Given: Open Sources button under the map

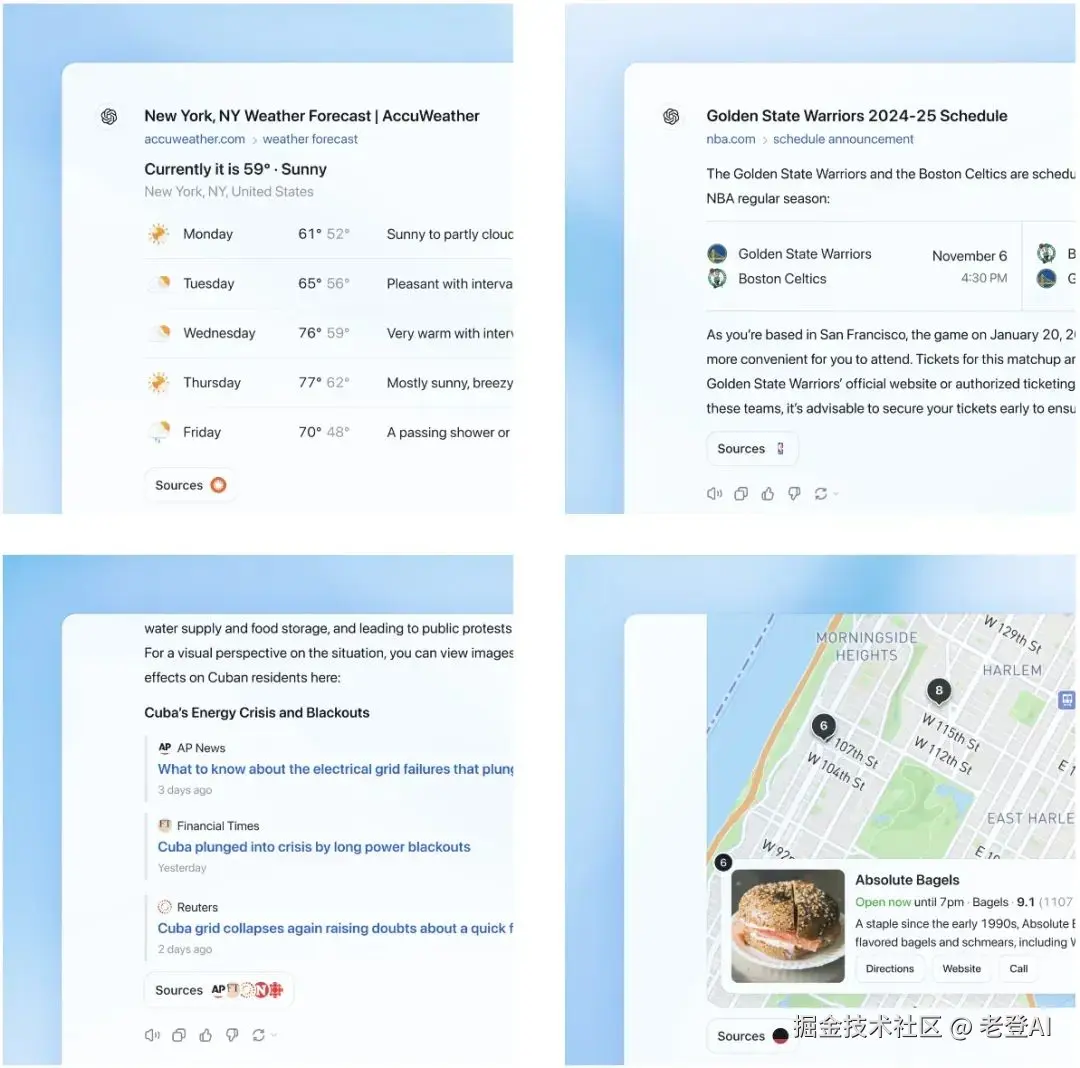Looking at the screenshot, I should (x=751, y=1036).
